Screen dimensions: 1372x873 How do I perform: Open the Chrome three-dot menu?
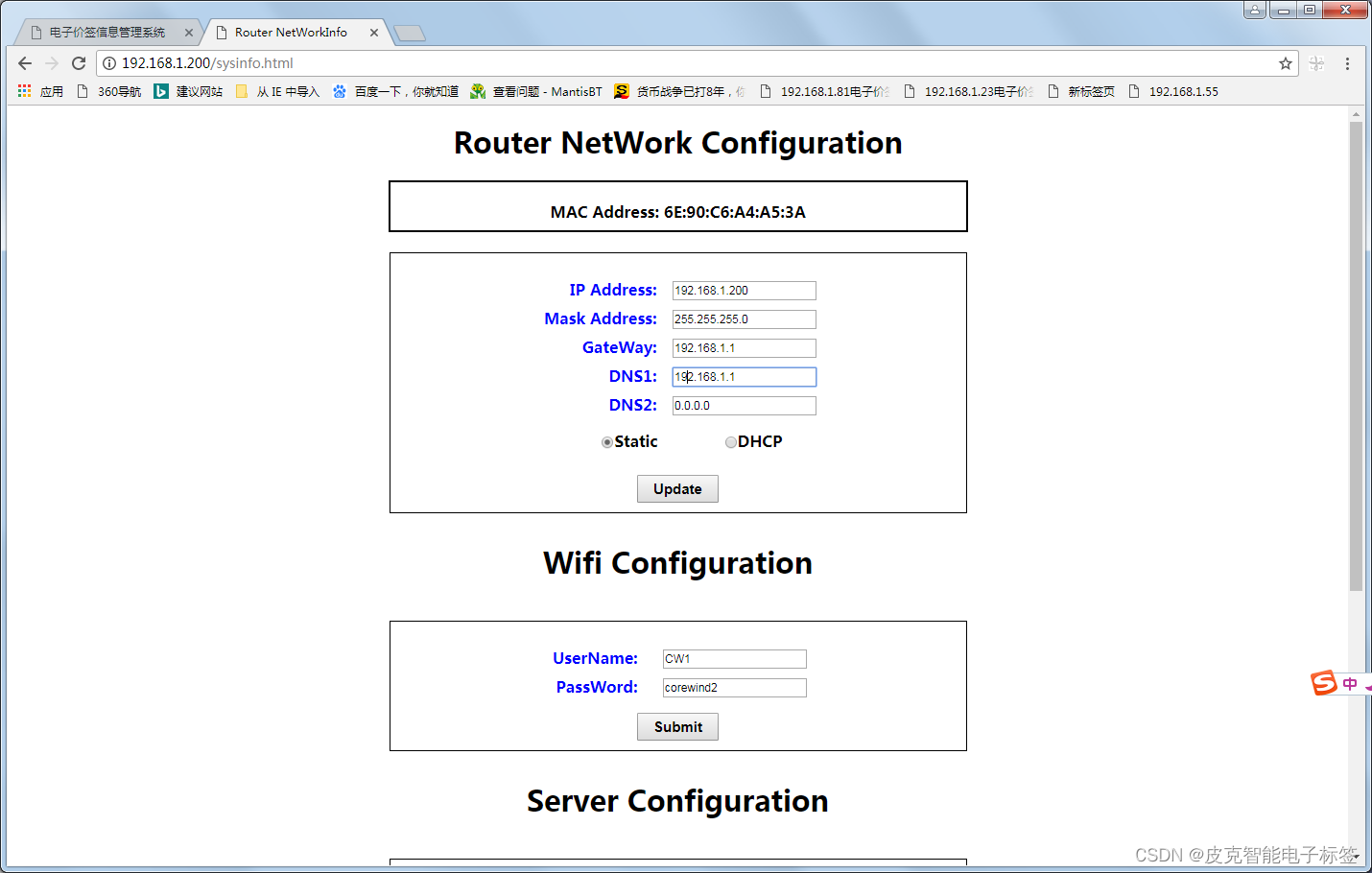[x=1347, y=63]
